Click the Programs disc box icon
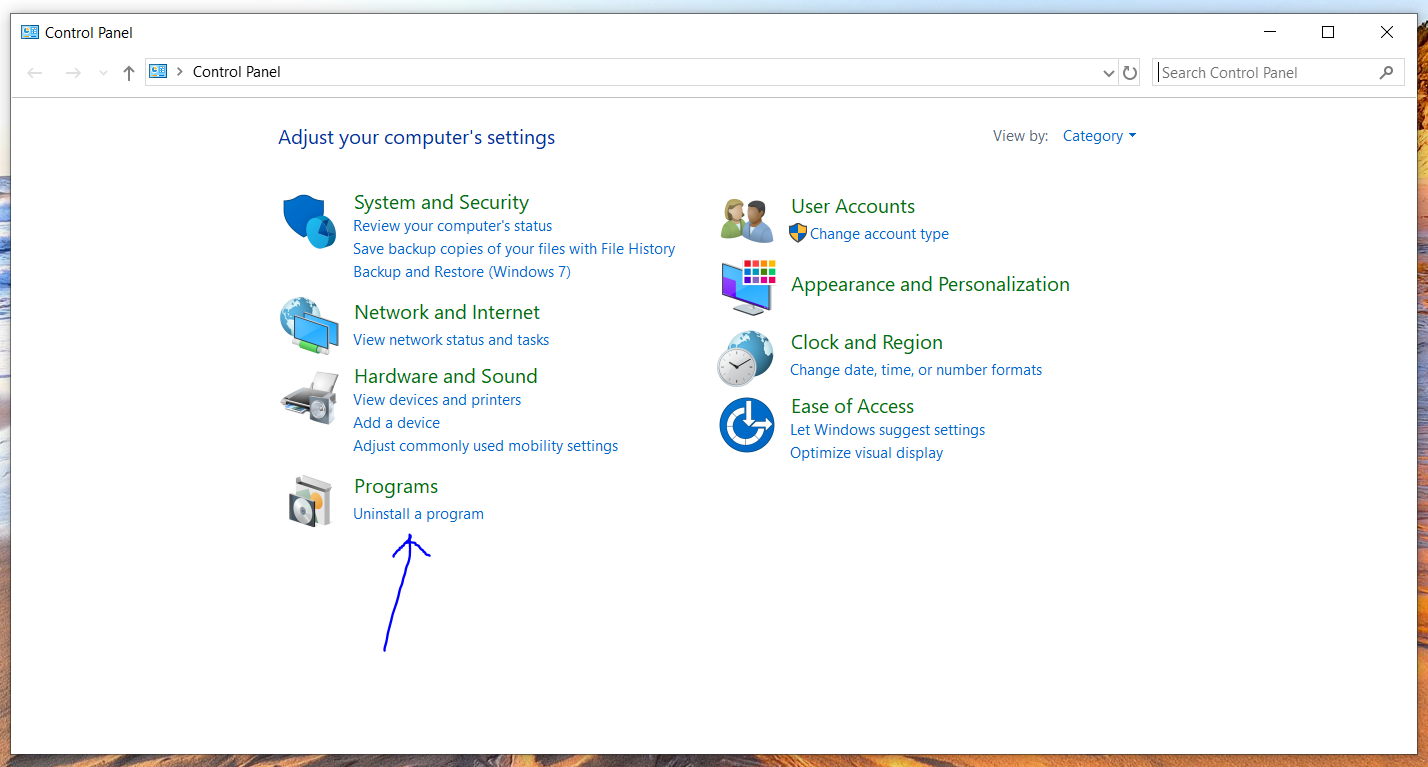 [x=309, y=501]
